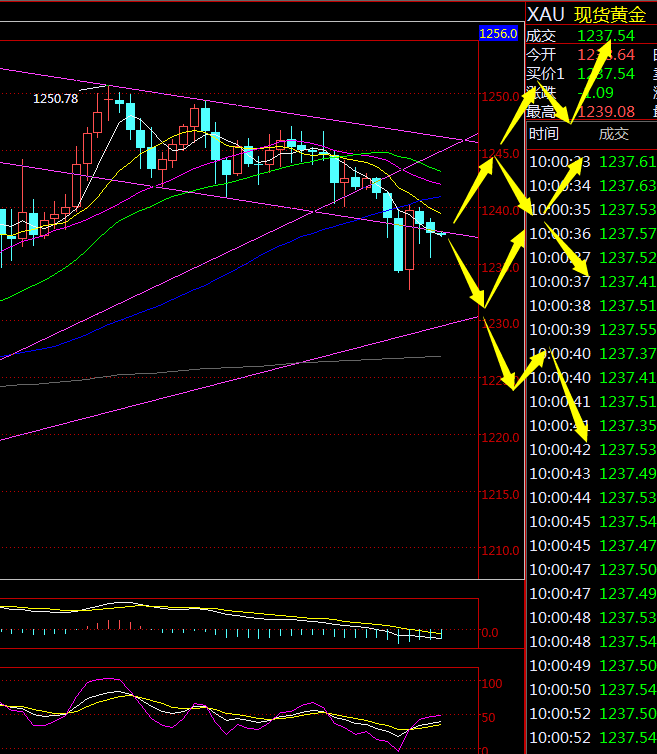Image resolution: width=657 pixels, height=754 pixels.
Task: Select the 10:00:47 trade row at 1237.49
Action: pos(592,594)
